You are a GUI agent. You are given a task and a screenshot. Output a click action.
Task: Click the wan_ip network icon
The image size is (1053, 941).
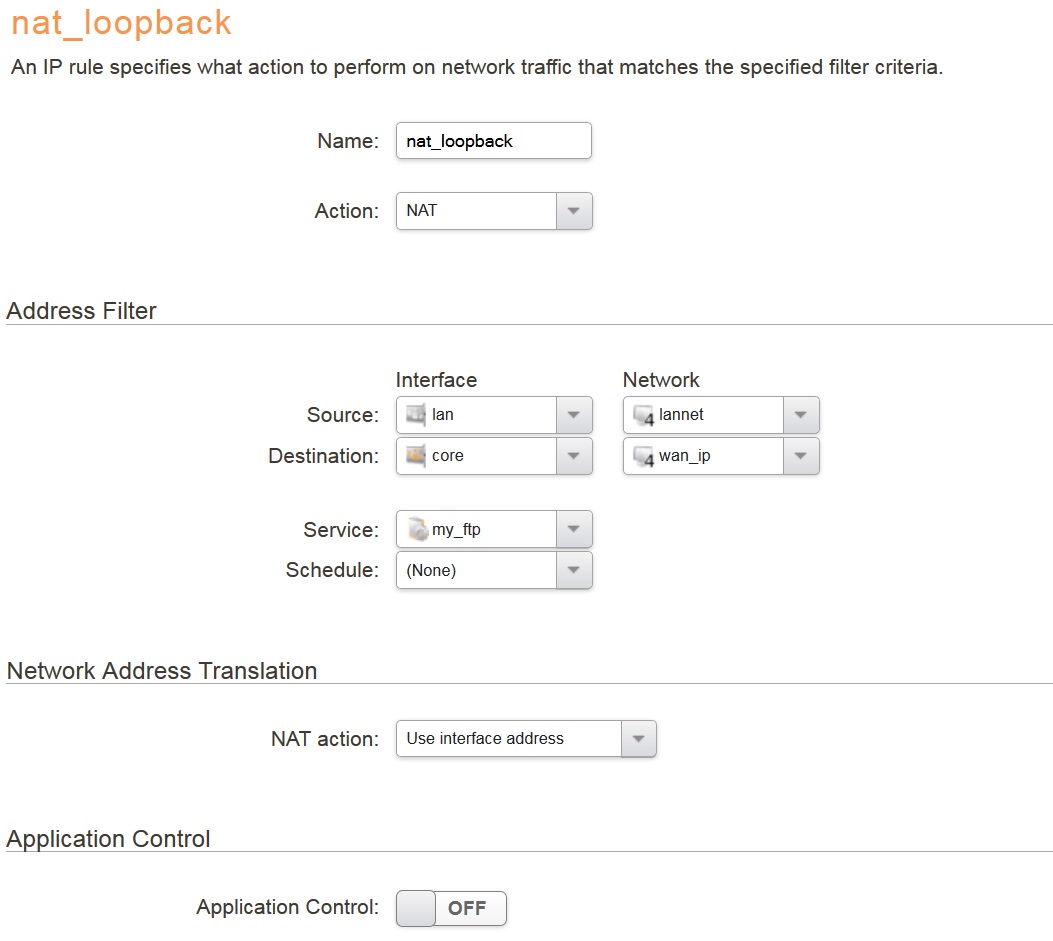(643, 456)
